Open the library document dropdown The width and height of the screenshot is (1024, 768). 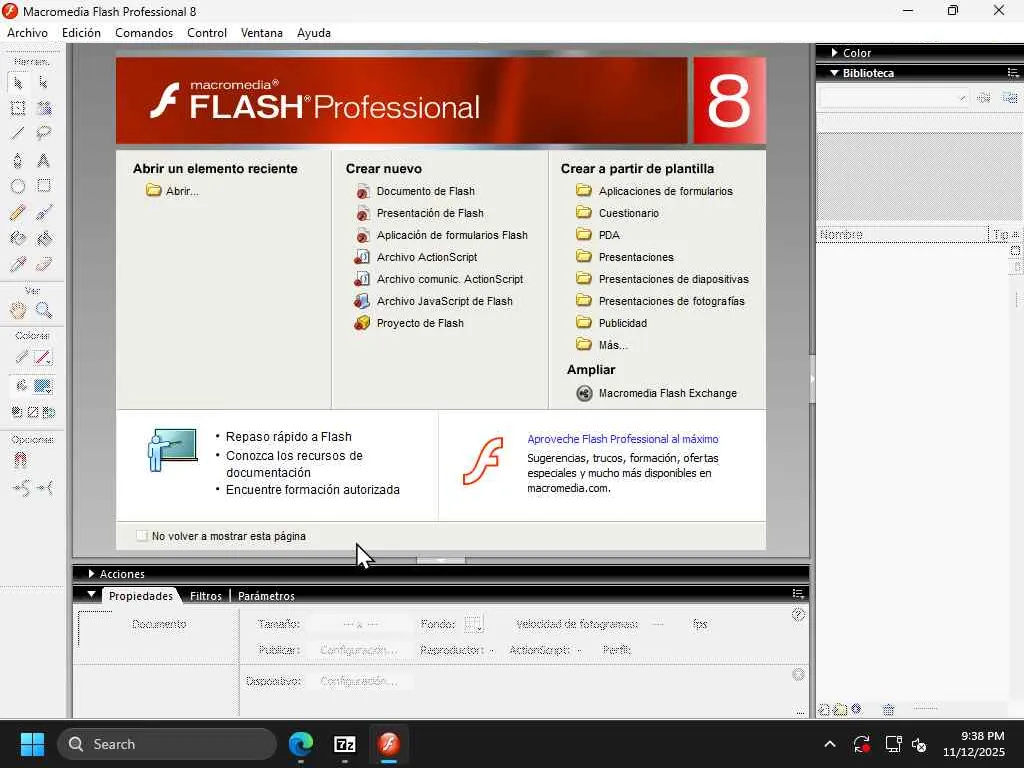pyautogui.click(x=893, y=98)
